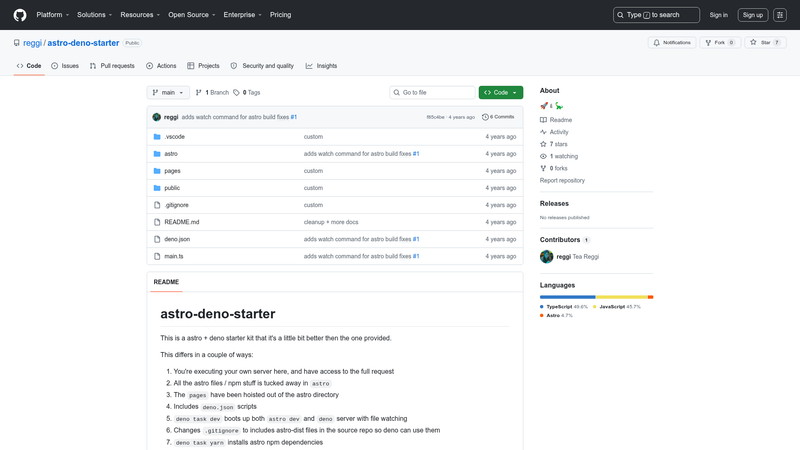Image resolution: width=800 pixels, height=450 pixels.
Task: Open the Insights tab
Action: tap(321, 66)
